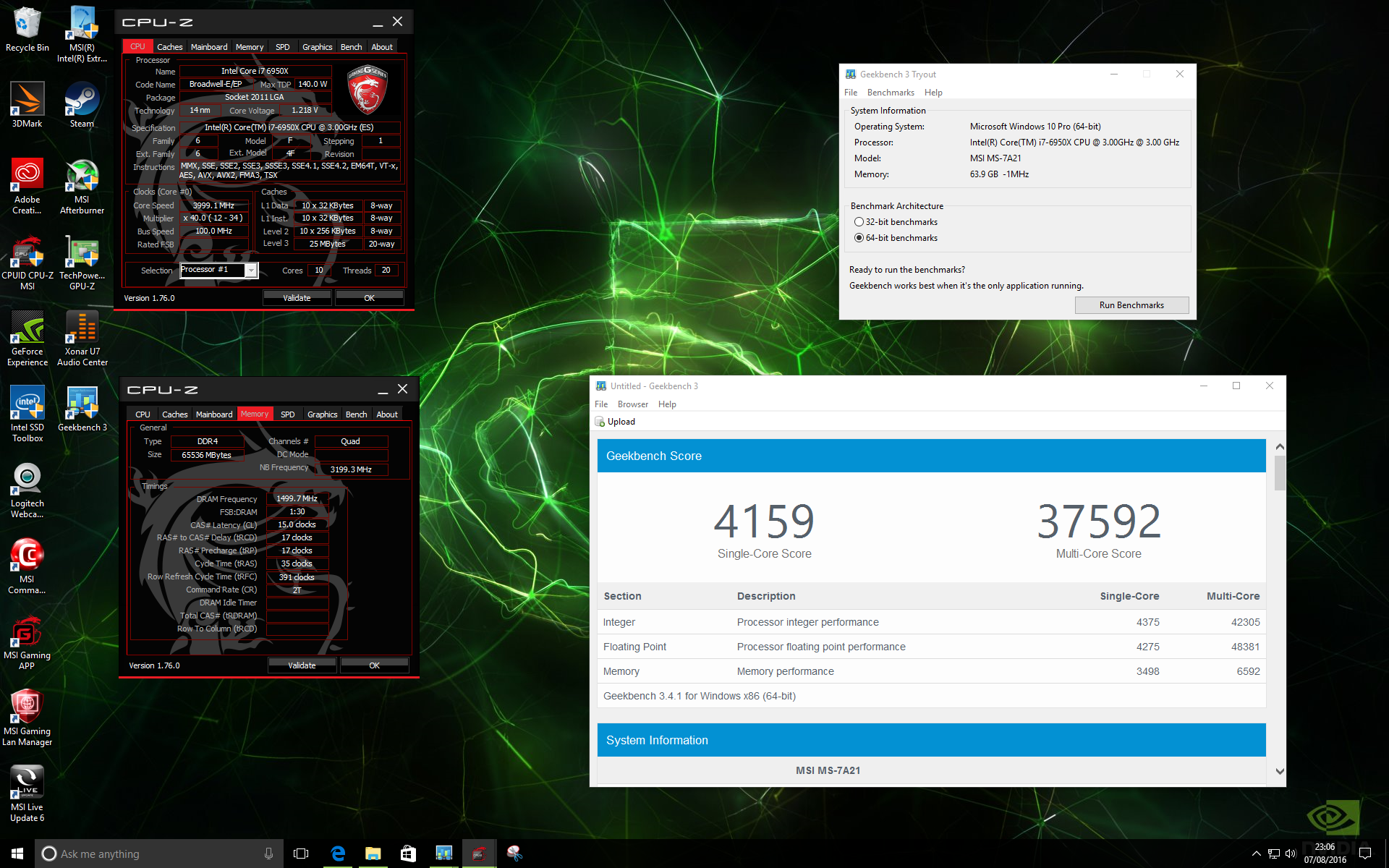Screen dimensions: 1389x868
Task: Open the SPD tab in top CPU-Z
Action: coord(283,47)
